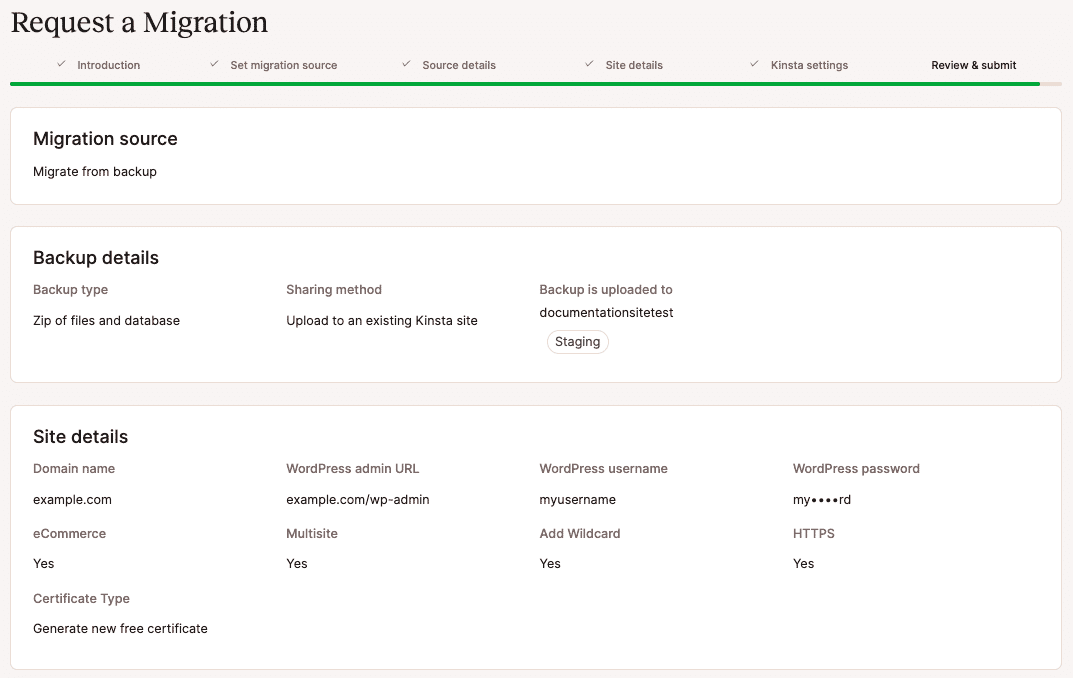Click the Add Wildcard label
1073x678 pixels.
tap(580, 534)
